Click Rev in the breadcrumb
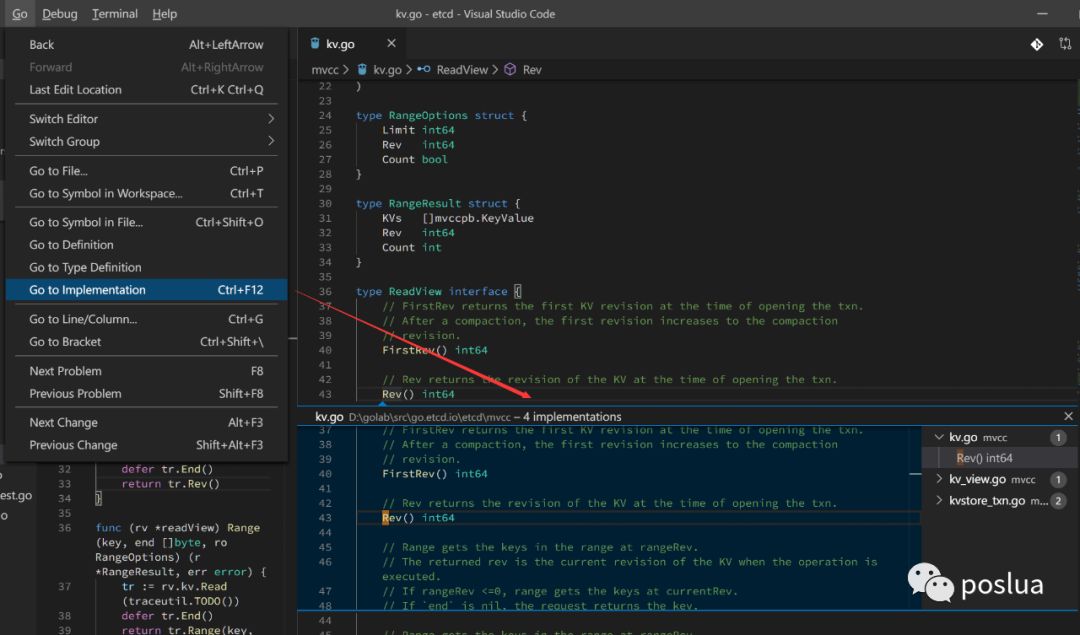The height and width of the screenshot is (635, 1080). (x=532, y=70)
